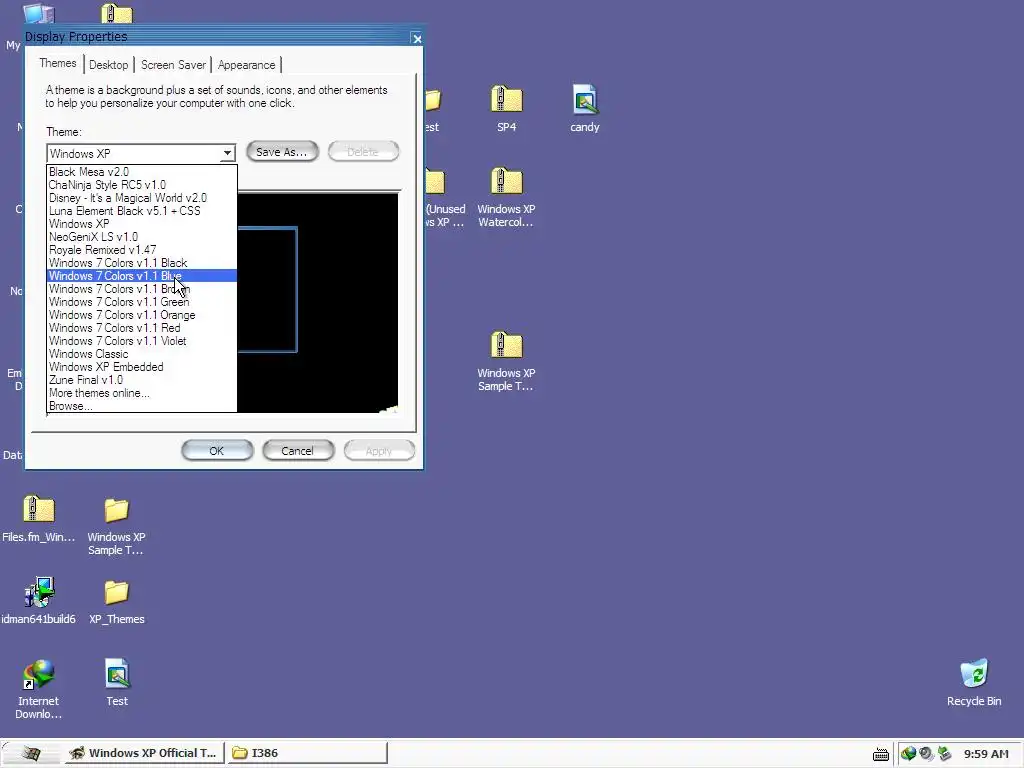Viewport: 1024px width, 768px height.
Task: Close the Display Properties dialog
Action: click(417, 39)
